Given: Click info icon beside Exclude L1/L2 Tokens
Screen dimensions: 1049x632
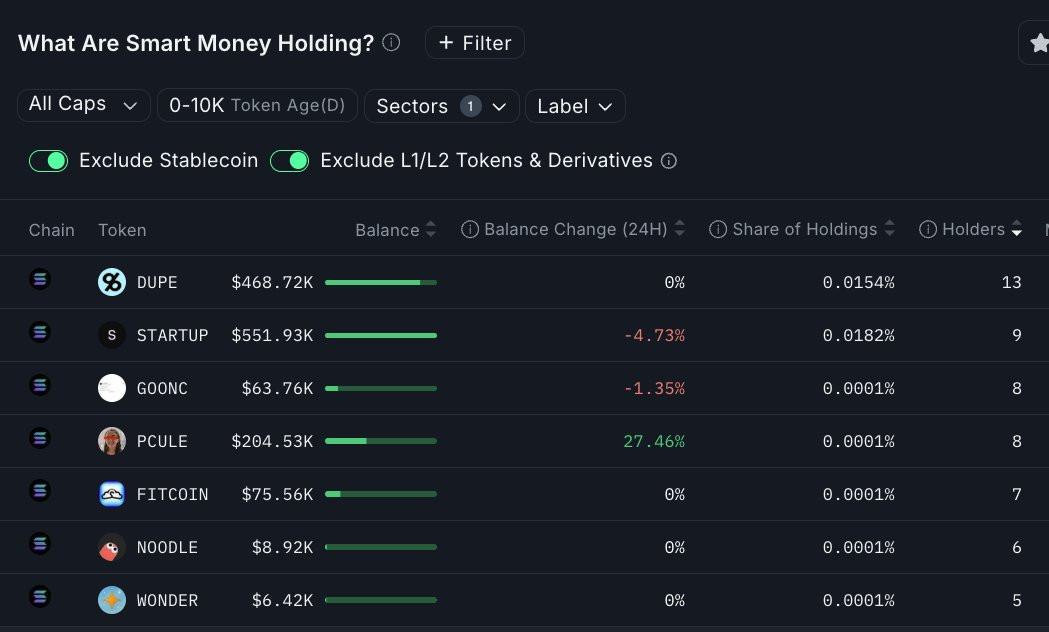Looking at the screenshot, I should pyautogui.click(x=668, y=161).
